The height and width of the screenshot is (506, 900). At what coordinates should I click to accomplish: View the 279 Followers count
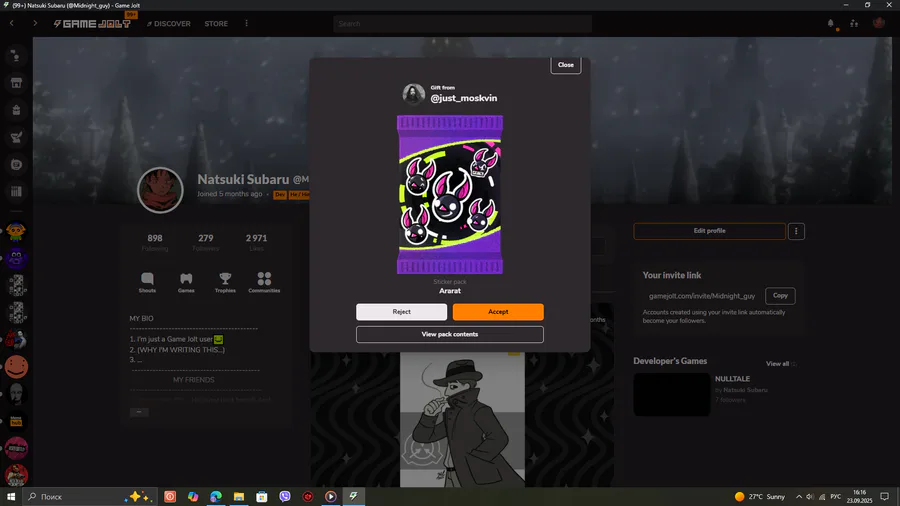[205, 242]
